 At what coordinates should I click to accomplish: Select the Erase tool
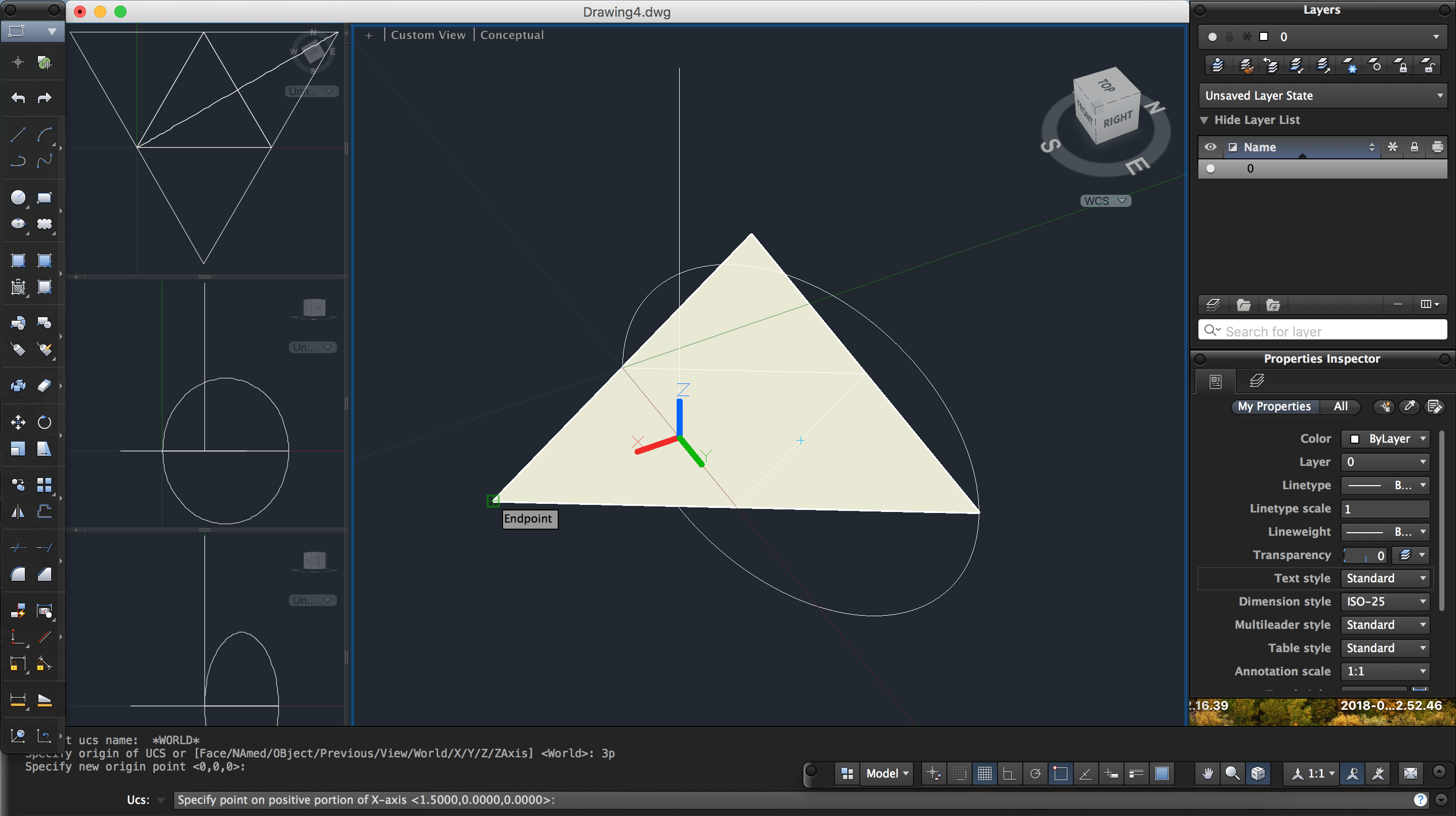[44, 385]
